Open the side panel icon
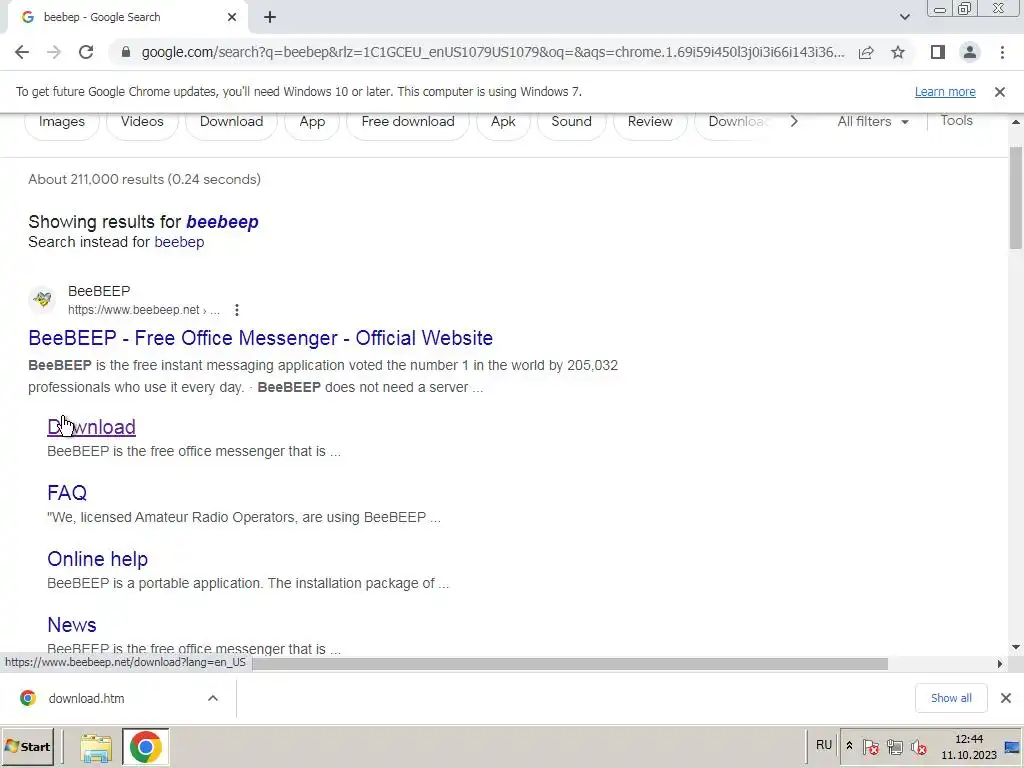This screenshot has height=768, width=1024. 938,52
